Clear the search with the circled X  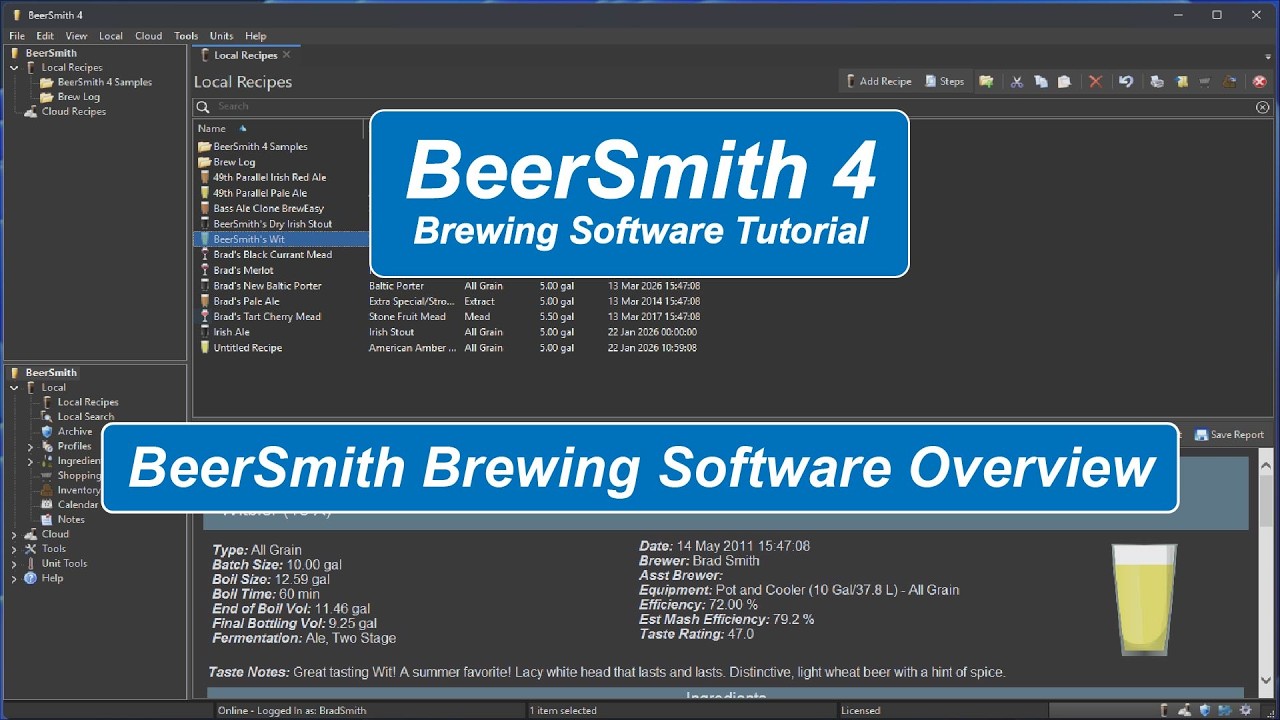[x=1262, y=106]
